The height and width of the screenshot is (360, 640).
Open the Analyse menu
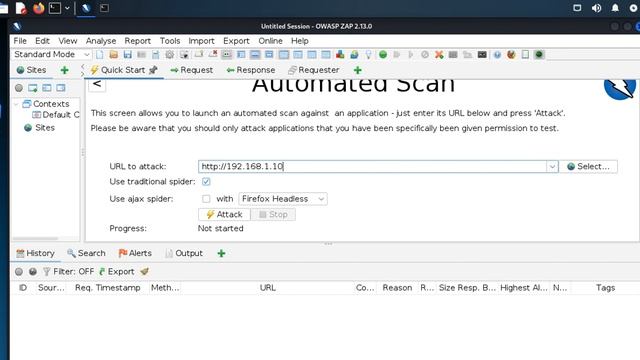coord(101,41)
